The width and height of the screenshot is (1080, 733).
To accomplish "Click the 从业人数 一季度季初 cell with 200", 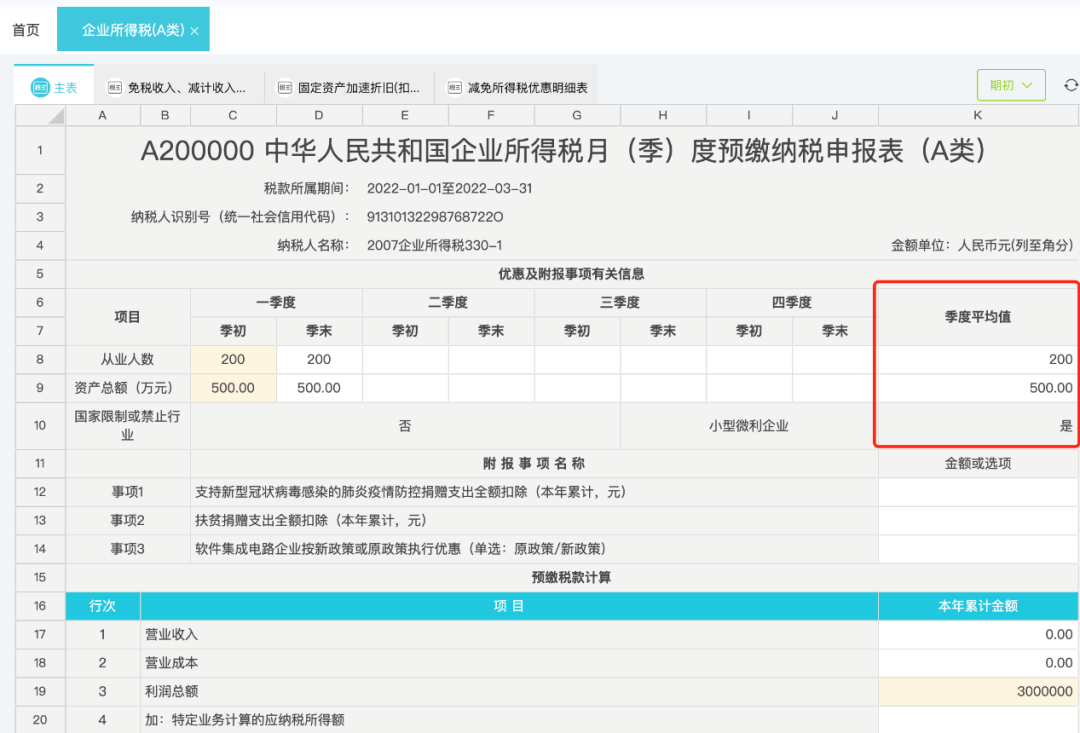I will click(232, 359).
